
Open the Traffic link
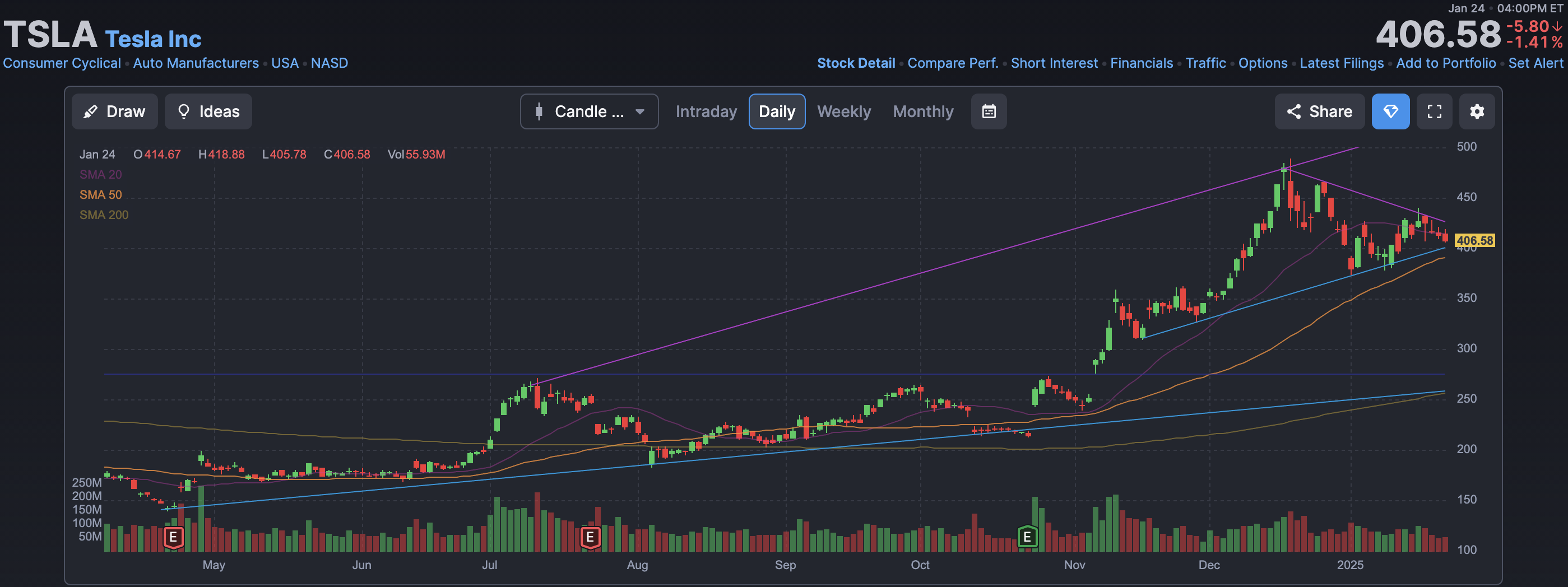1205,63
